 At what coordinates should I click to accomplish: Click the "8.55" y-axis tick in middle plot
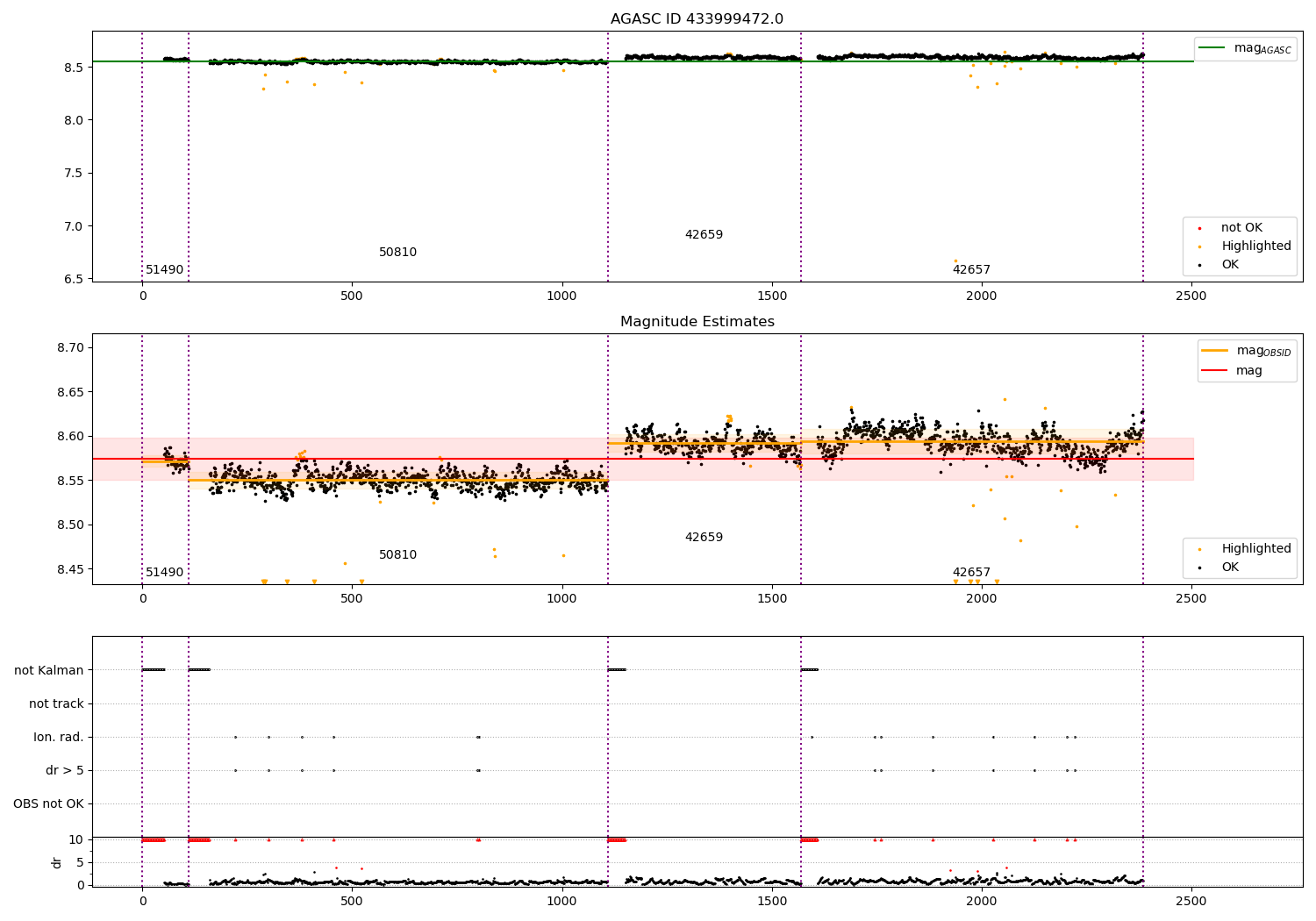71,481
